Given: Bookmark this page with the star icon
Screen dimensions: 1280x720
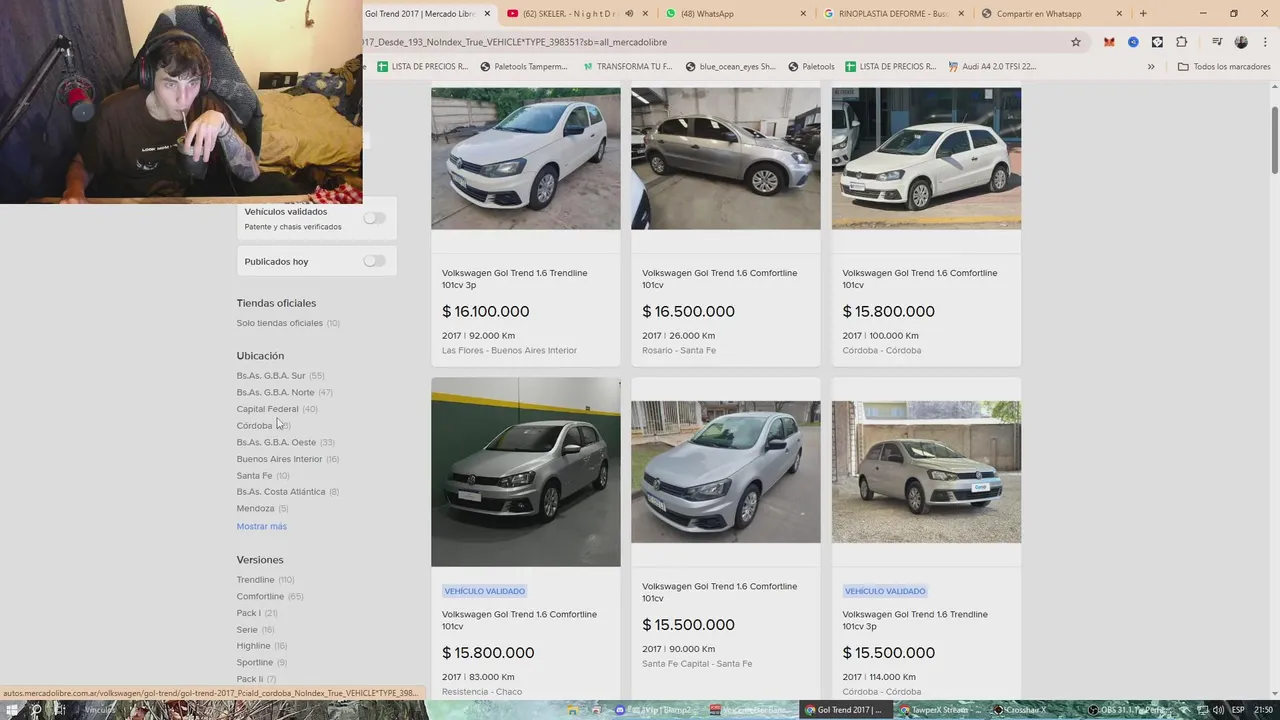Looking at the screenshot, I should pos(1076,42).
